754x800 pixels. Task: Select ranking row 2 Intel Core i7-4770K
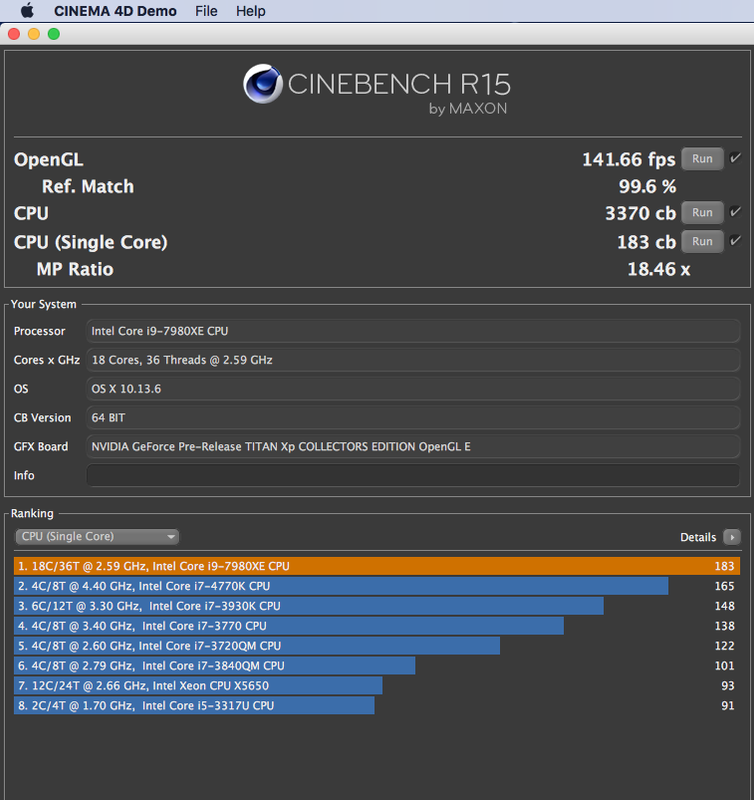tap(377, 586)
